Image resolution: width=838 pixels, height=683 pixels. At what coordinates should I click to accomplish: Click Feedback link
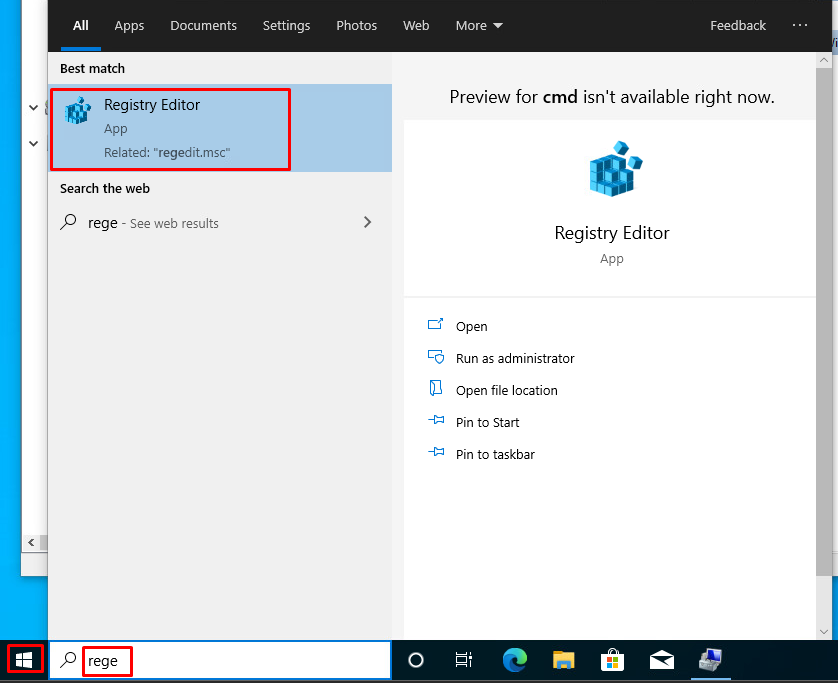738,25
